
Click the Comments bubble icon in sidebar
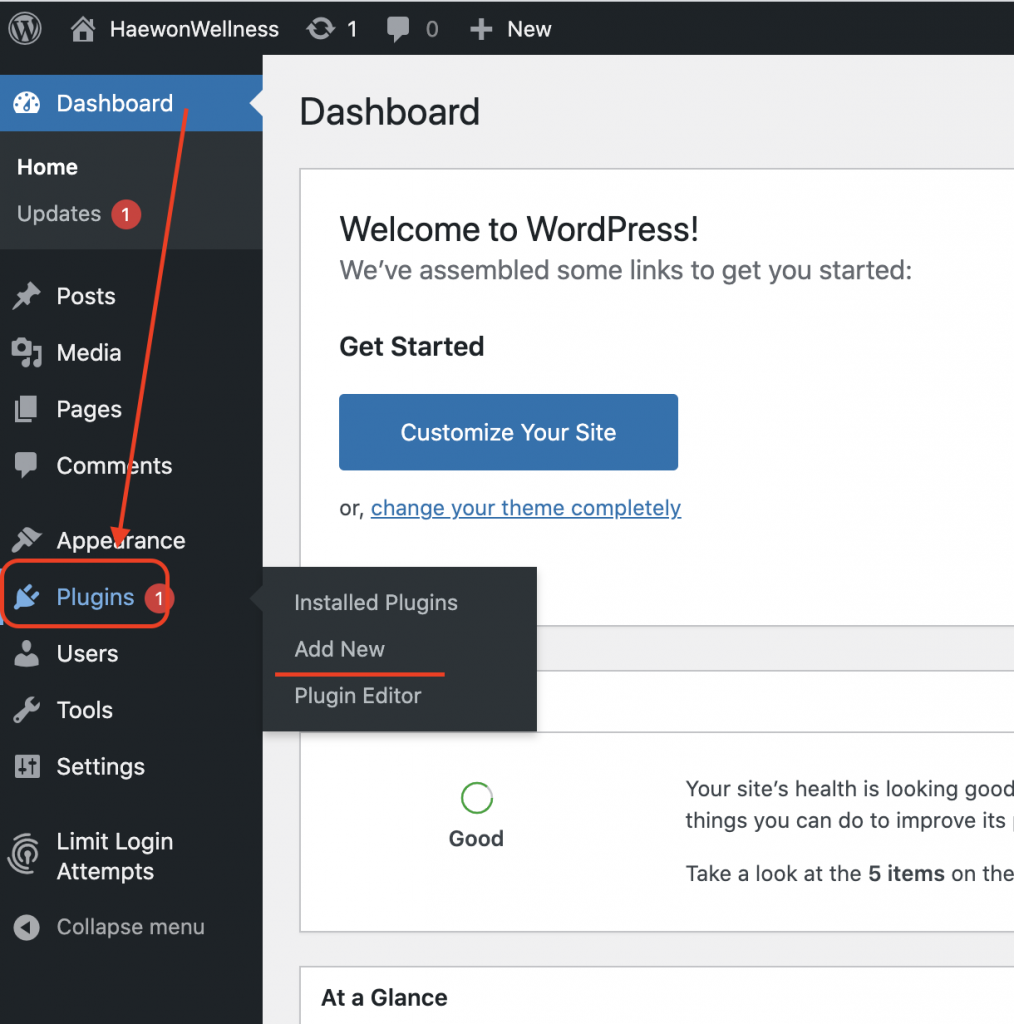[x=26, y=465]
